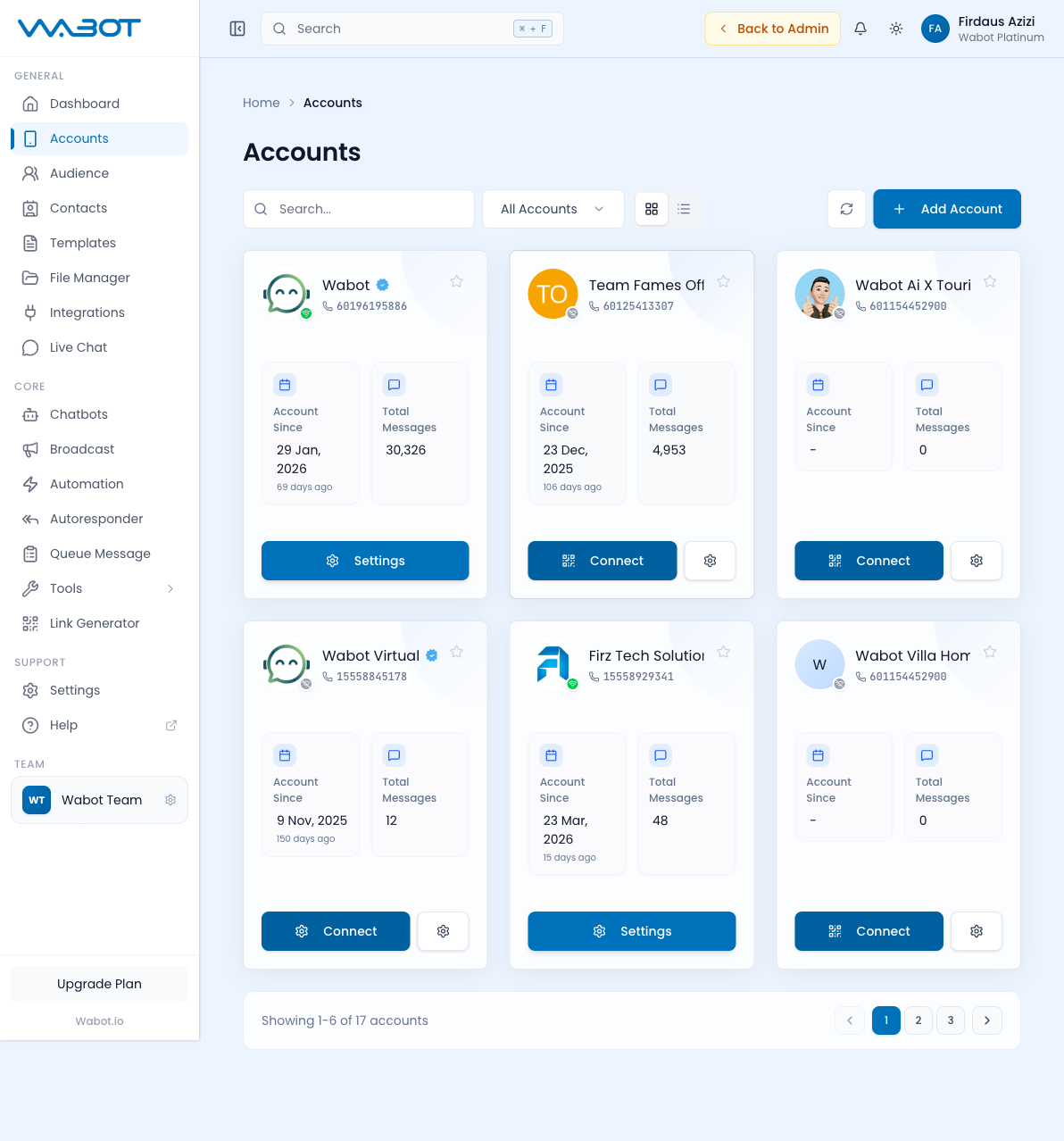Refresh the accounts list
The width and height of the screenshot is (1064, 1141).
point(847,209)
